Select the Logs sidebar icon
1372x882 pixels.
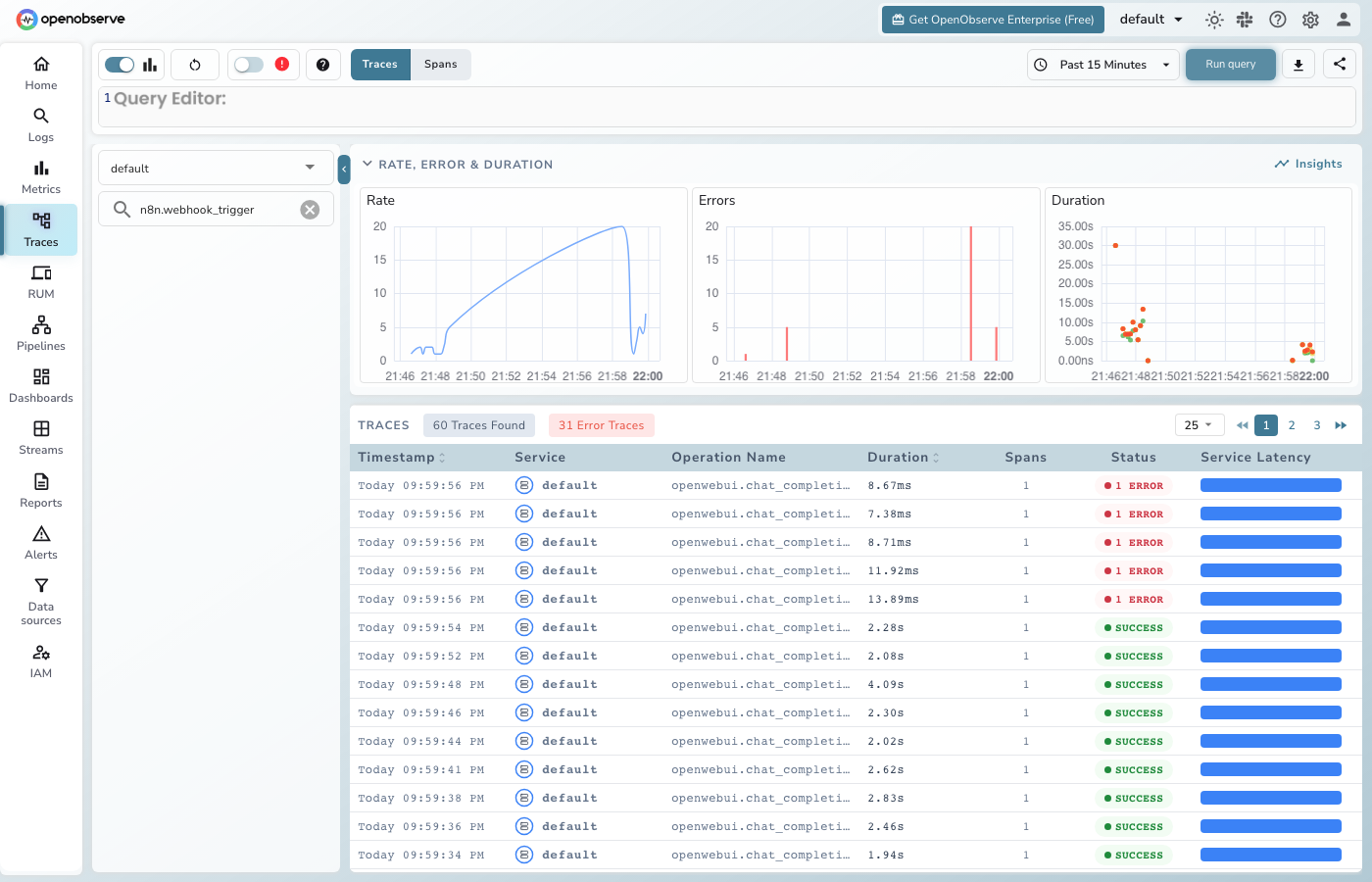point(40,124)
